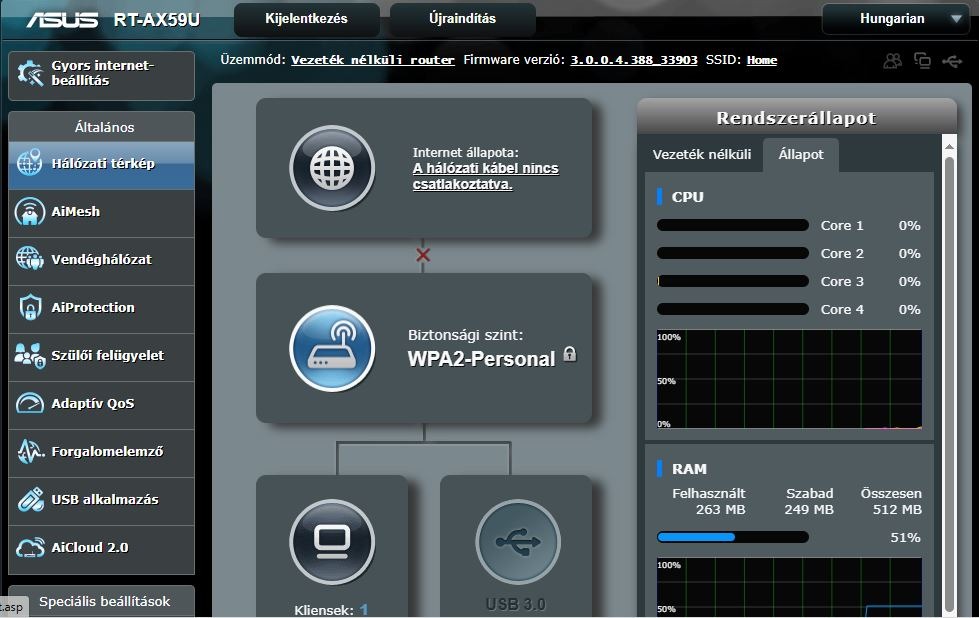Click the ASUS RT-AX59U logo
This screenshot has width=979, height=618.
[112, 20]
